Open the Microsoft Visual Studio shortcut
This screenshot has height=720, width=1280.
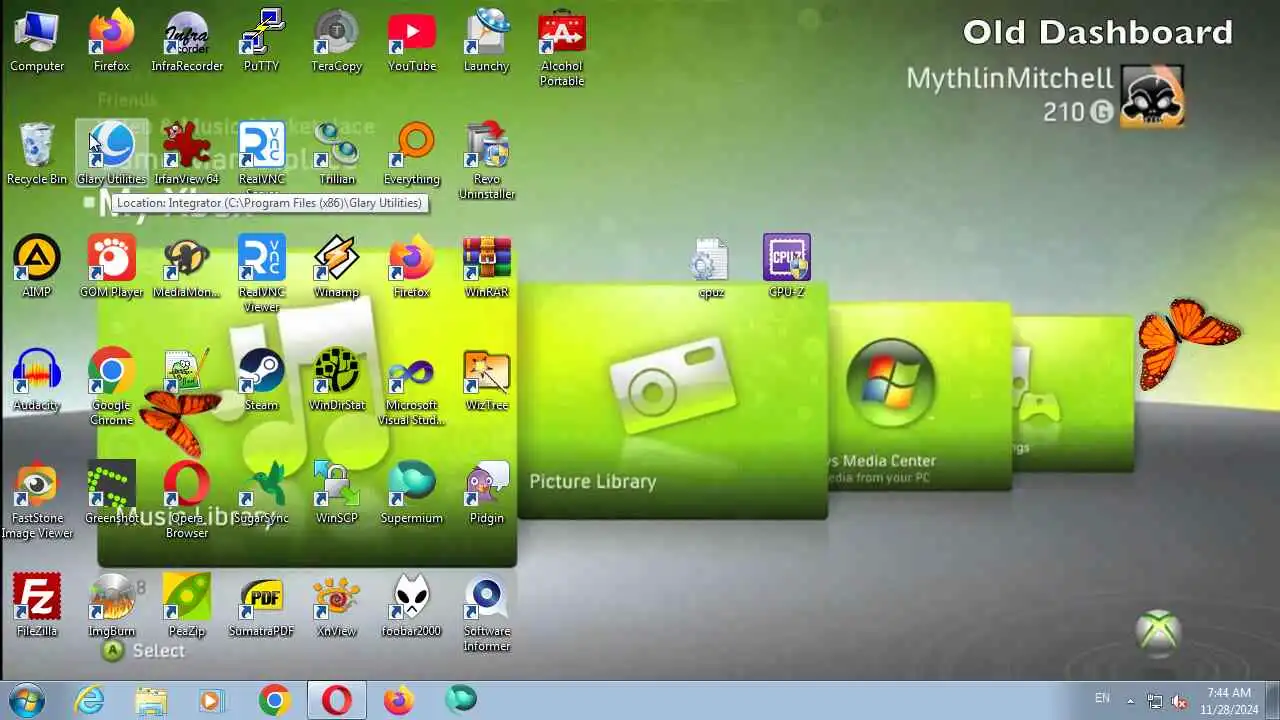click(412, 388)
